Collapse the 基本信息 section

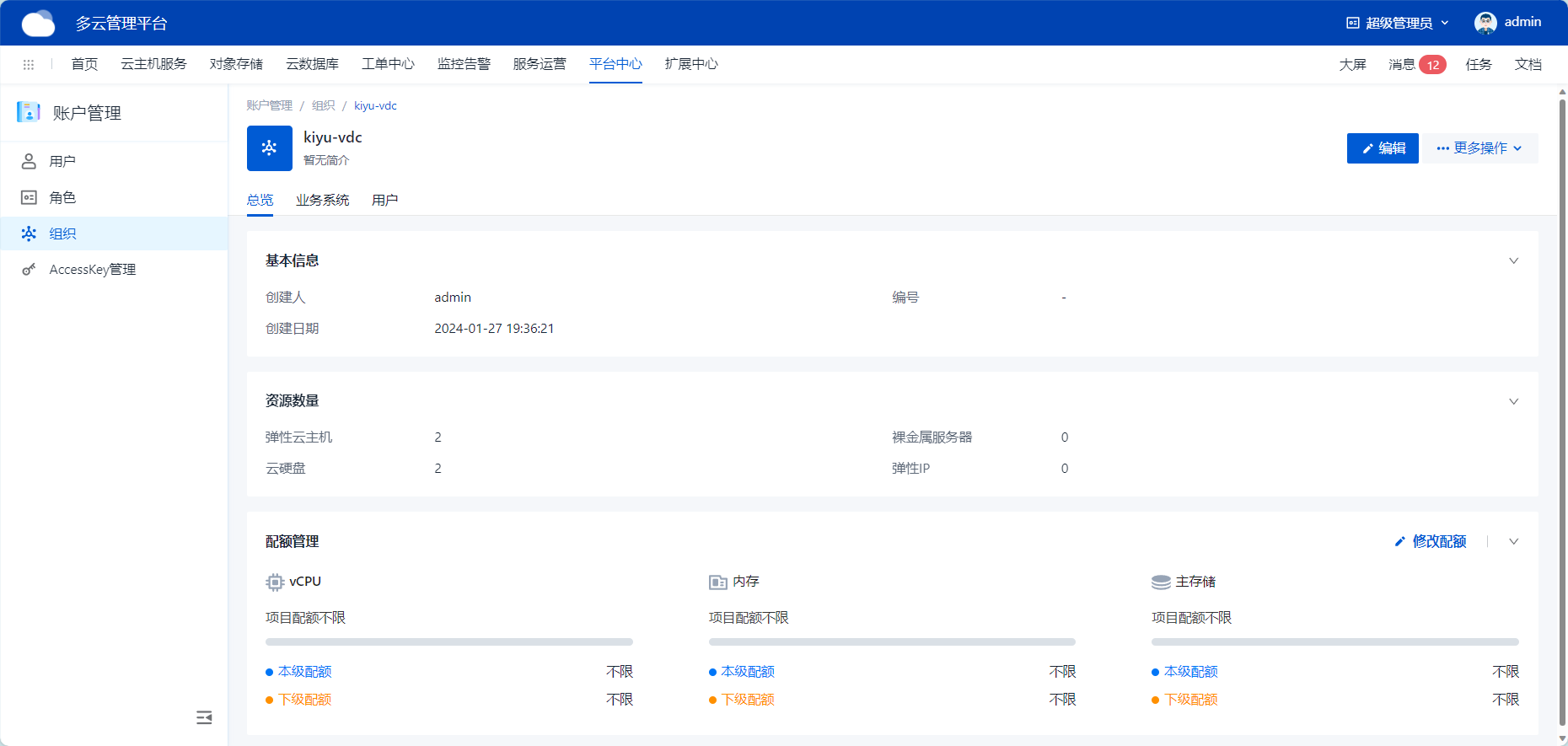(1513, 261)
